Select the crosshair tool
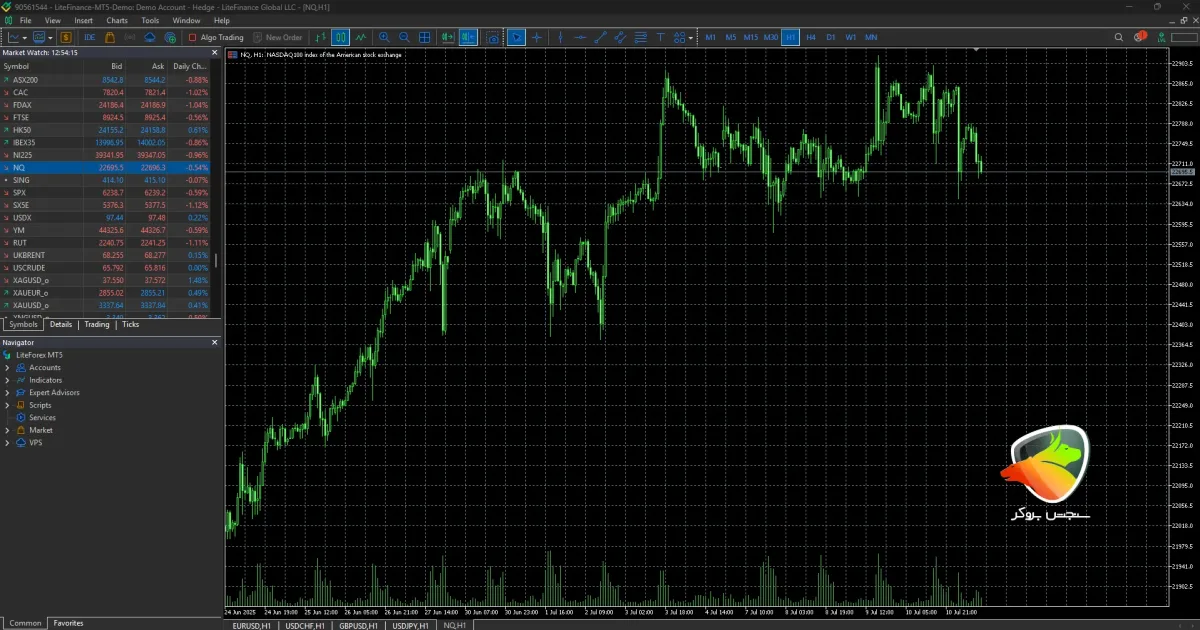The image size is (1200, 630). point(537,37)
